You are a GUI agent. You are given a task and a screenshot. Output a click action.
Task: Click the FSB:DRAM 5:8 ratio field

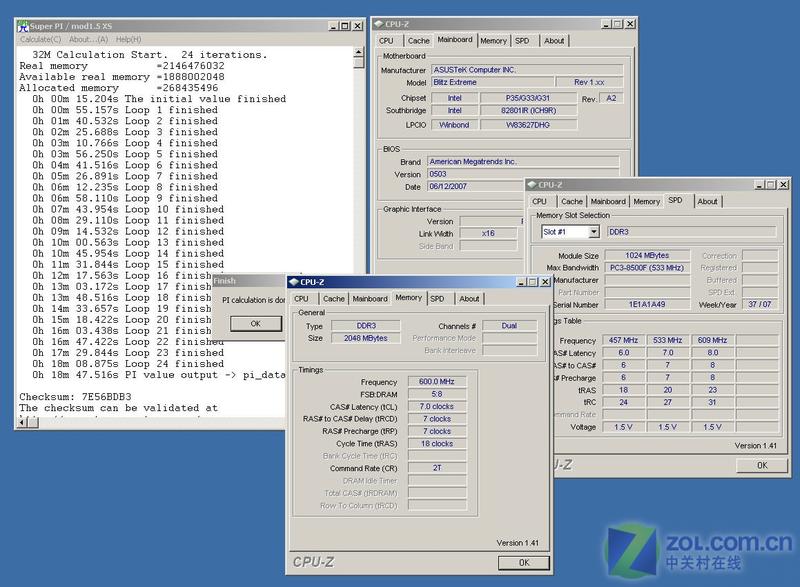click(437, 394)
